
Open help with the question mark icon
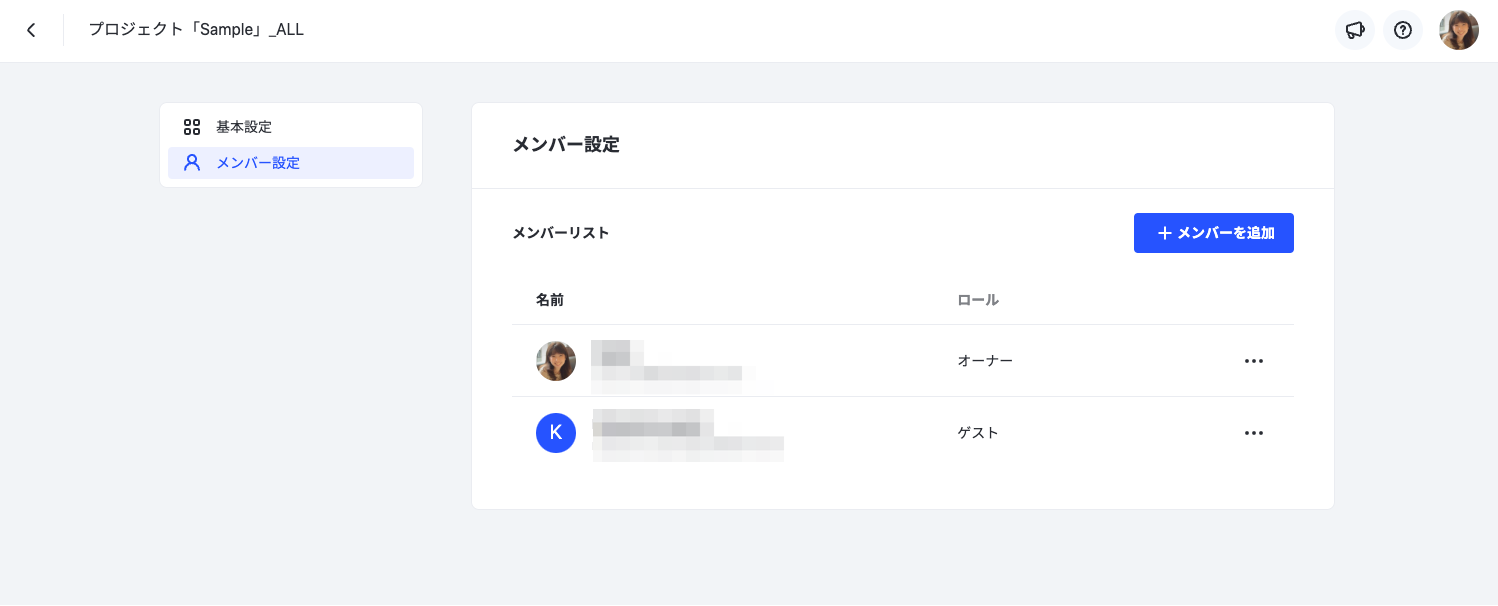pyautogui.click(x=1403, y=30)
